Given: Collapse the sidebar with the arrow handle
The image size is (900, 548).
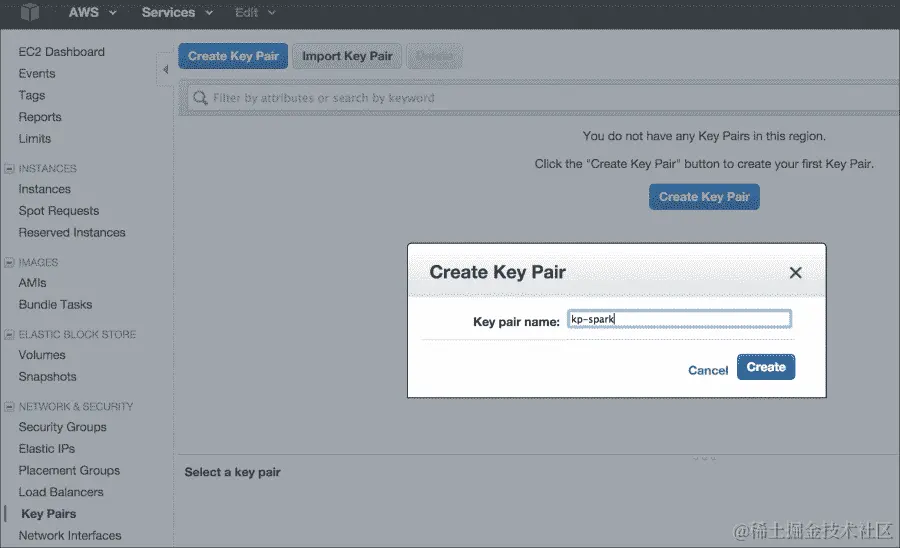Looking at the screenshot, I should point(165,69).
